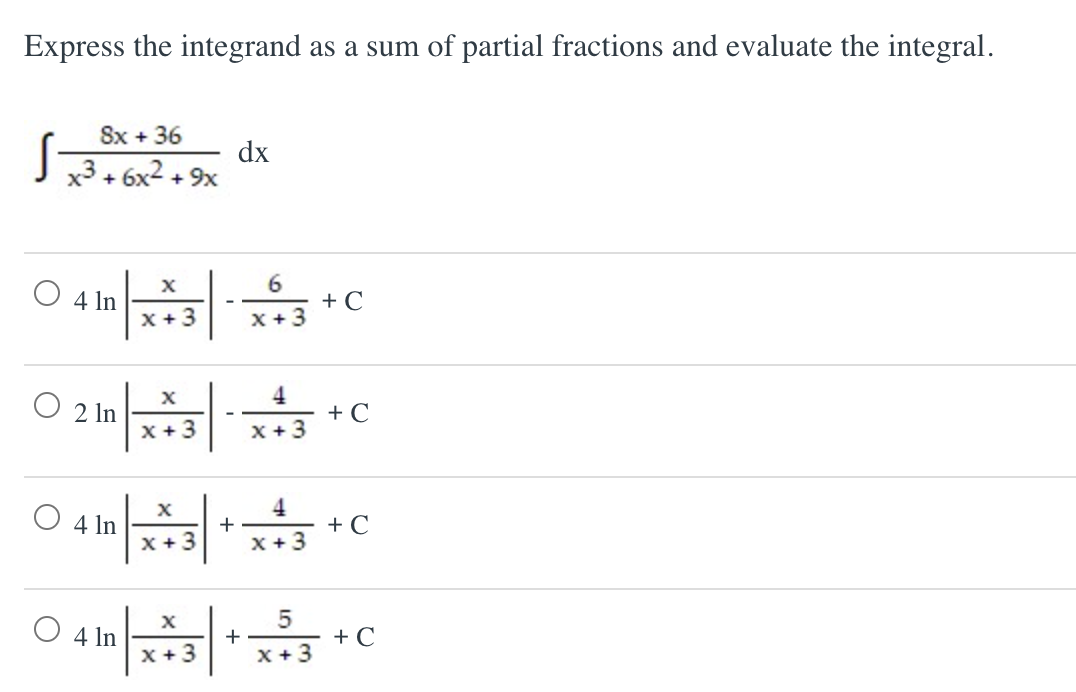The width and height of the screenshot is (1076, 692).
Task: Select the first answer option radio button
Action: click(x=45, y=294)
